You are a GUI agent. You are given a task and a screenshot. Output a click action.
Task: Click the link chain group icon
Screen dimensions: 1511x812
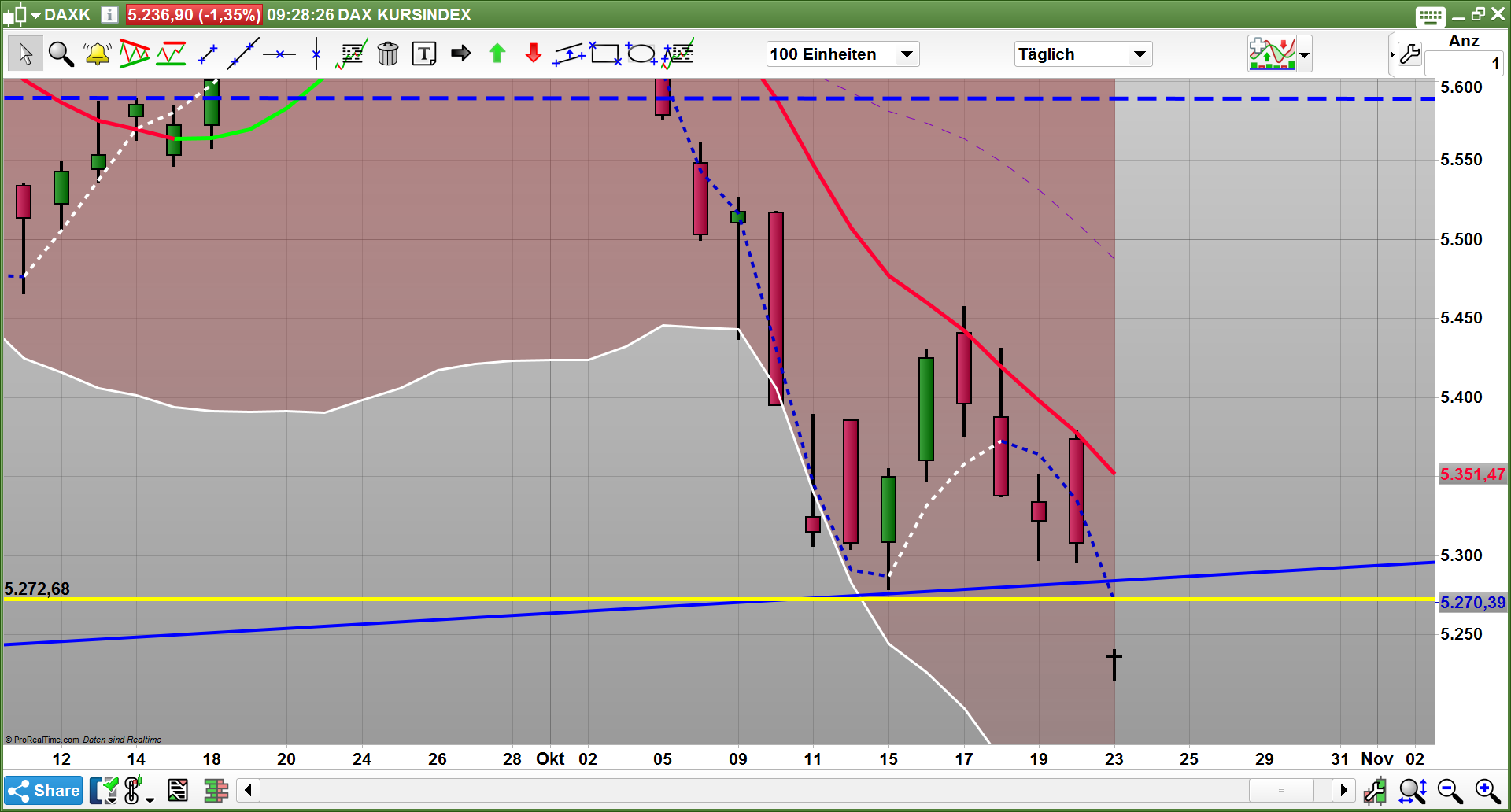[x=133, y=790]
